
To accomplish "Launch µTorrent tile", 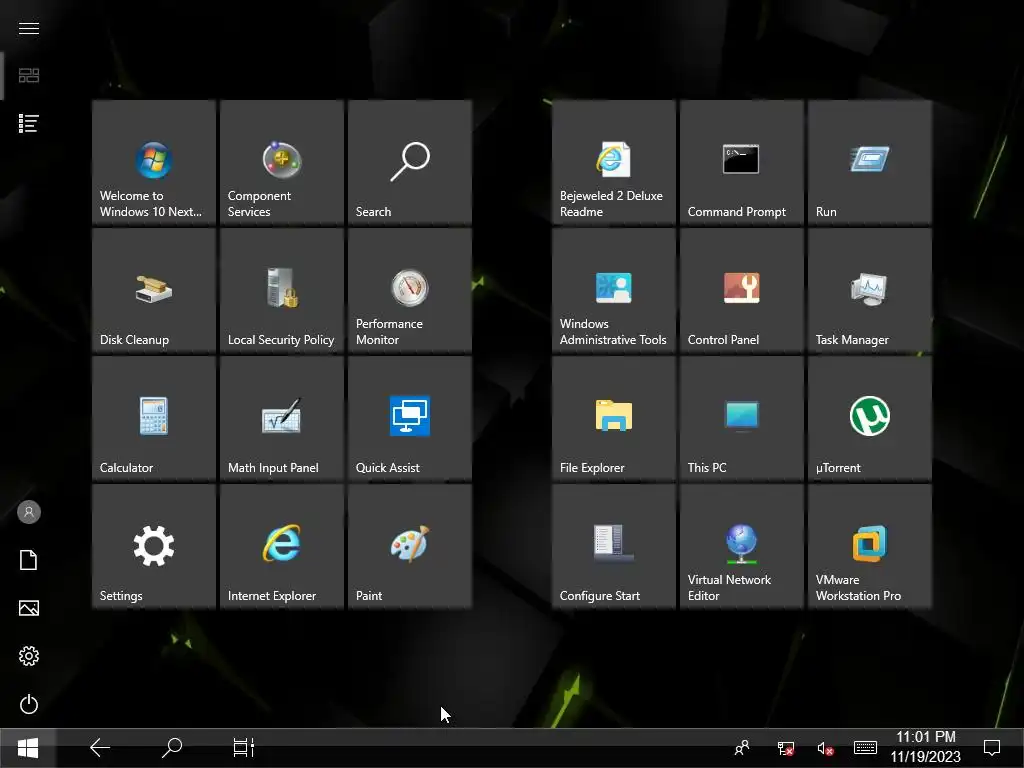I will click(x=870, y=419).
